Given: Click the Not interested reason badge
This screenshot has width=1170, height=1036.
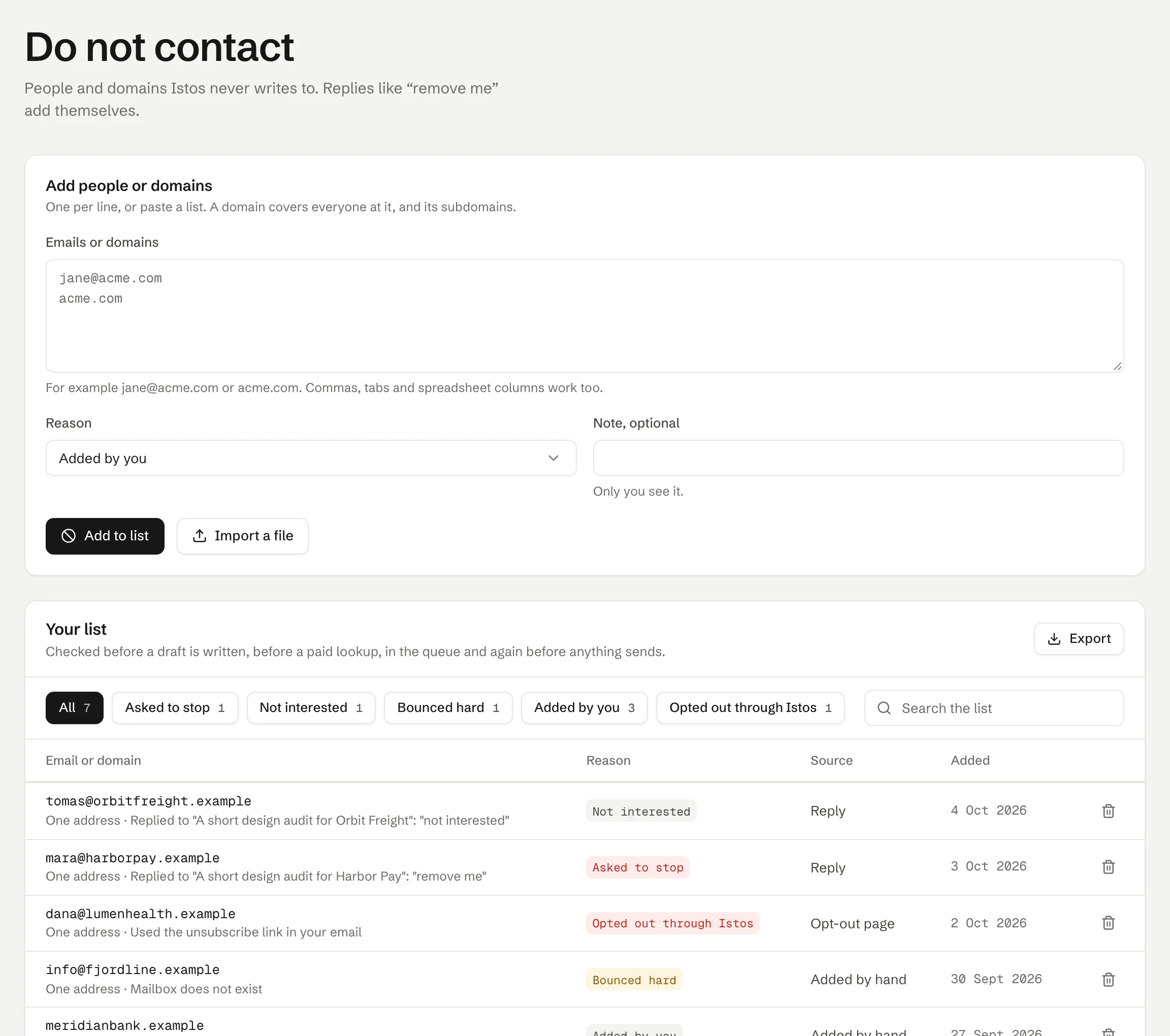Looking at the screenshot, I should 641,811.
